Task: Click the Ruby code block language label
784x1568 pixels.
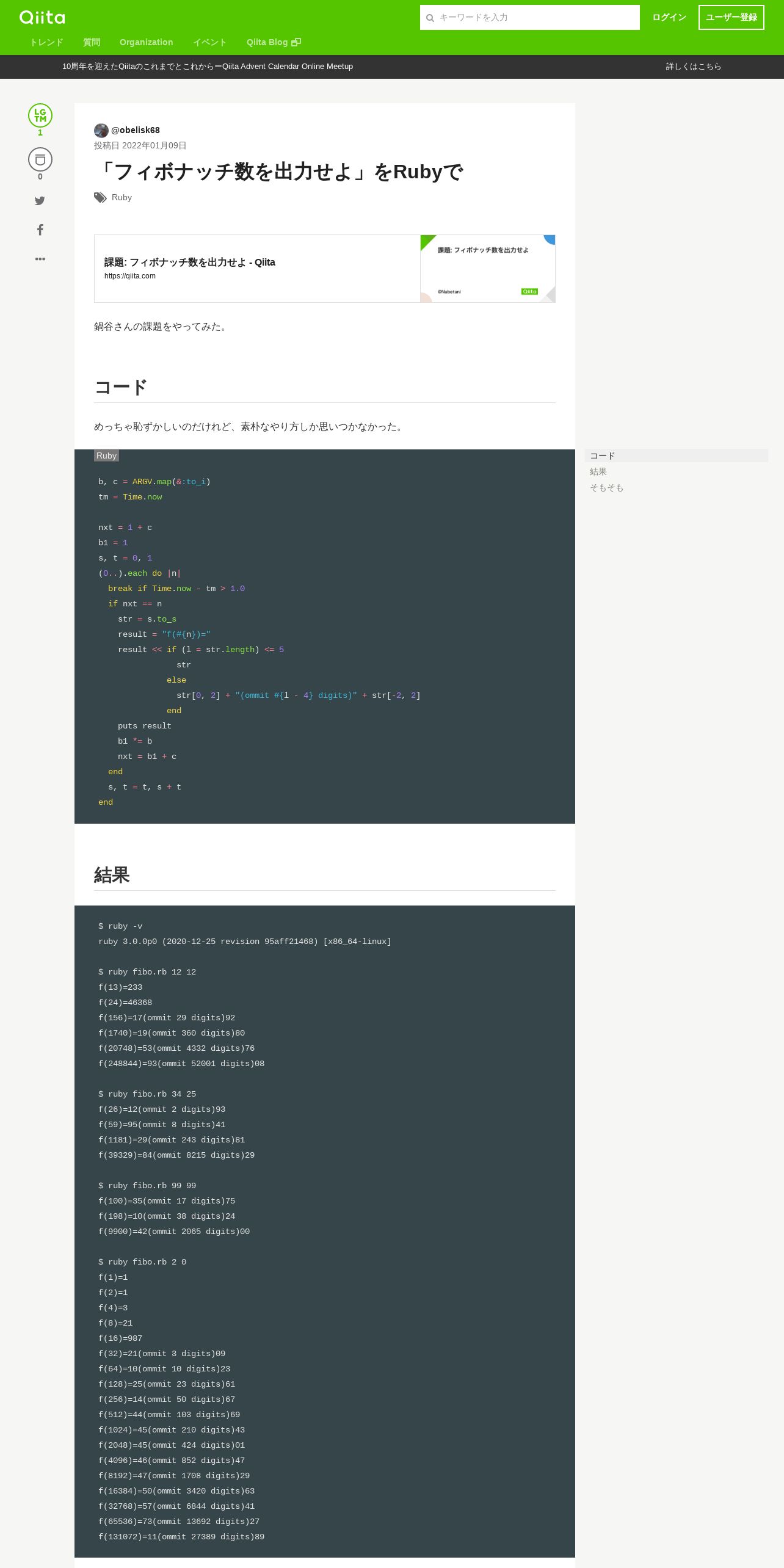Action: coord(106,456)
